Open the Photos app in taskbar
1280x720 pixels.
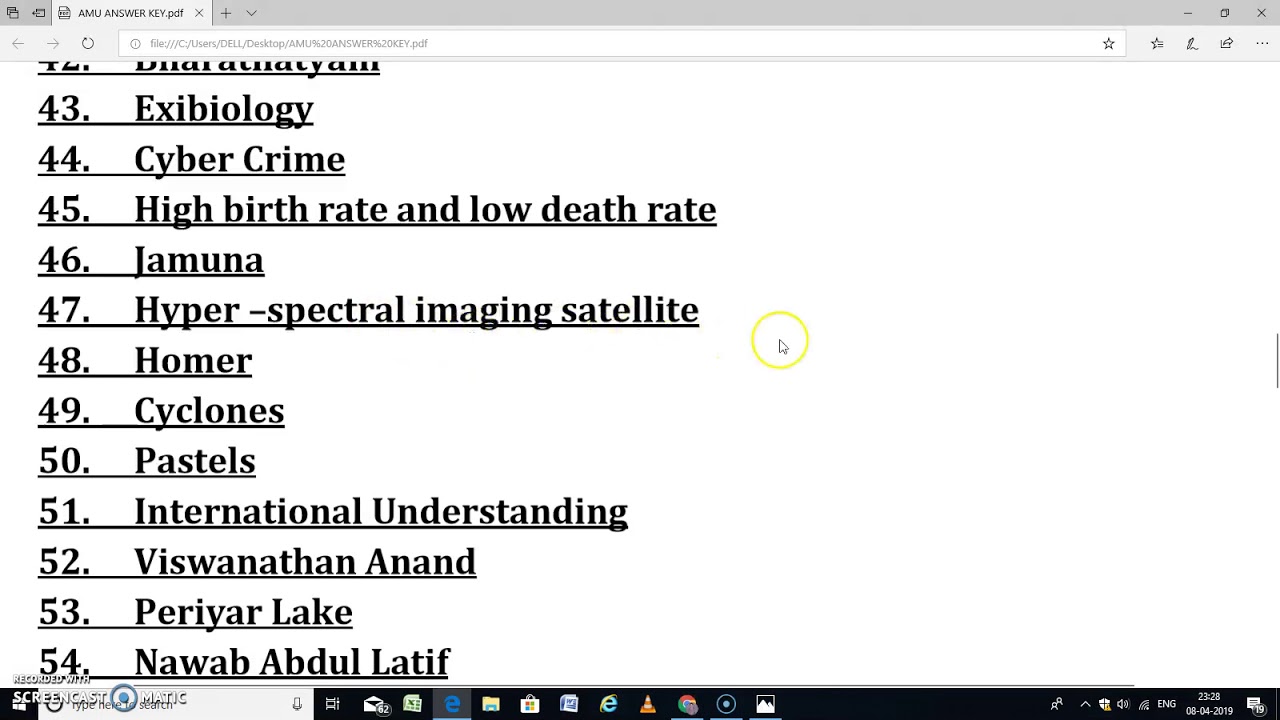(x=765, y=705)
